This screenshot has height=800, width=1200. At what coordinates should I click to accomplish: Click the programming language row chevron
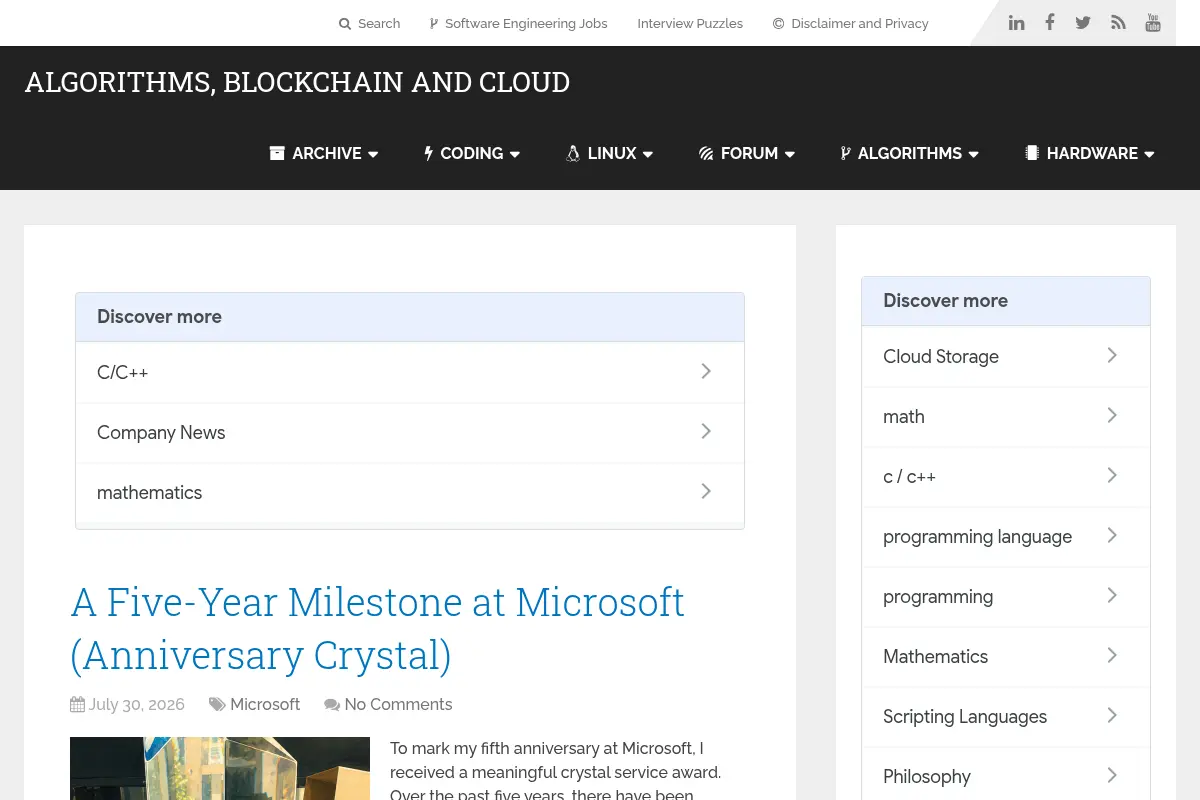(x=1112, y=535)
